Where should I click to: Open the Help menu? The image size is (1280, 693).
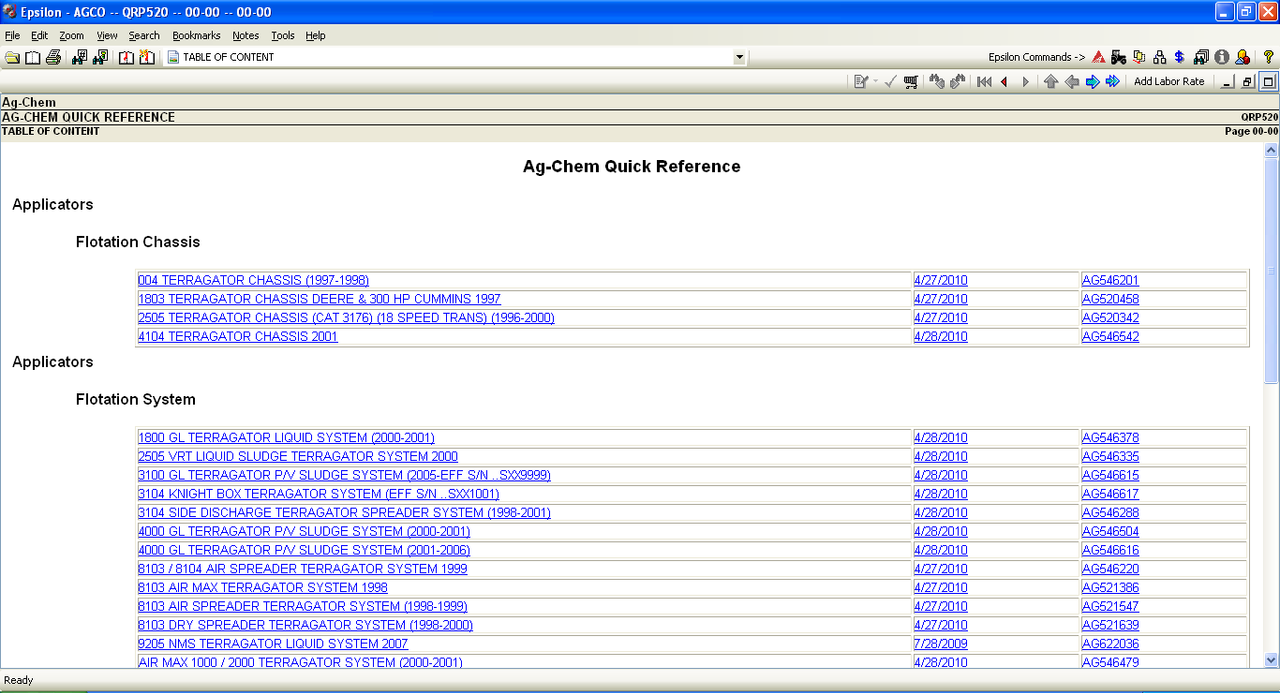[x=315, y=35]
